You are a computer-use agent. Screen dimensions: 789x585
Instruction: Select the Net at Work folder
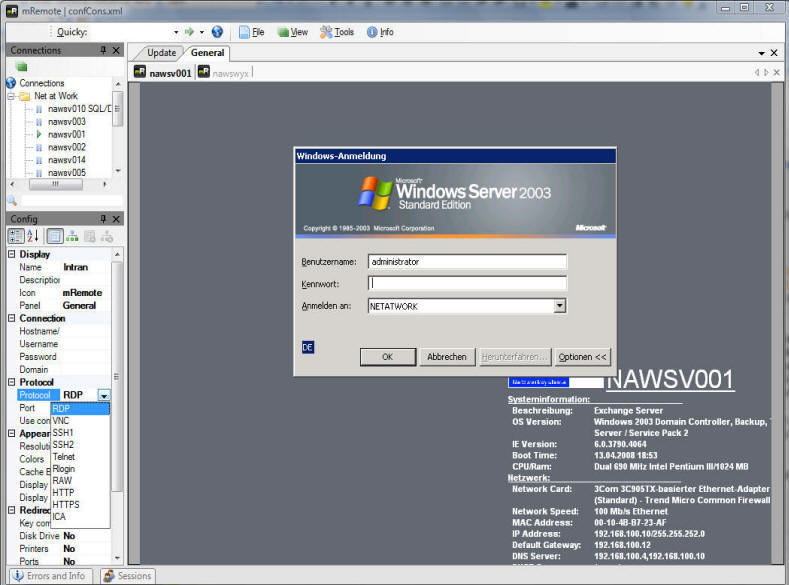coord(55,96)
